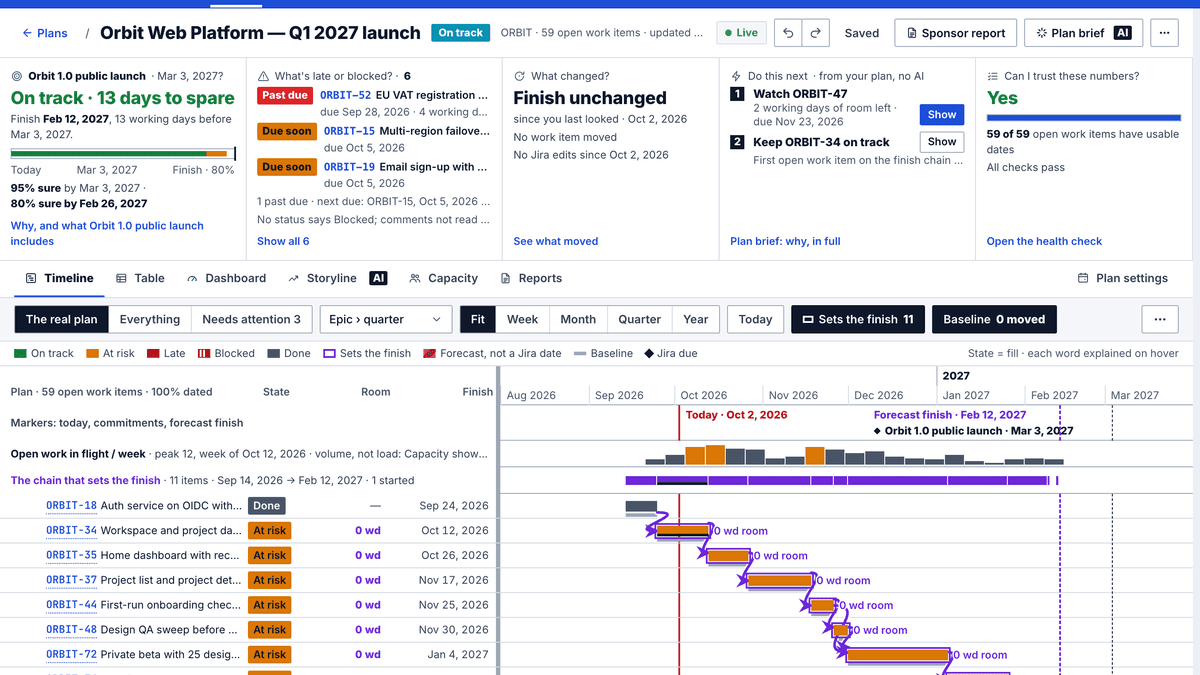This screenshot has height=675, width=1200.
Task: Select the Everything filter
Action: [x=150, y=320]
